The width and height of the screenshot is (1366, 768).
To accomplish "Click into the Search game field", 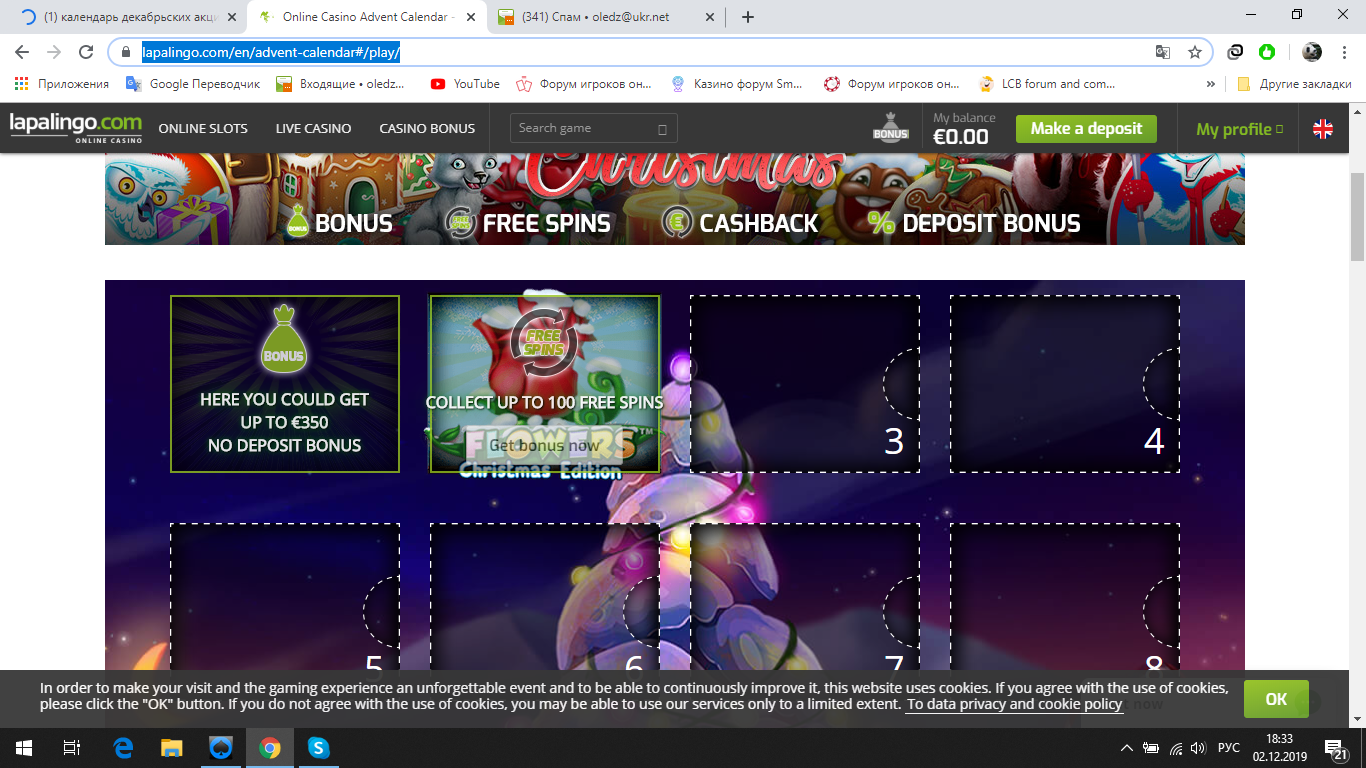I will tap(594, 128).
